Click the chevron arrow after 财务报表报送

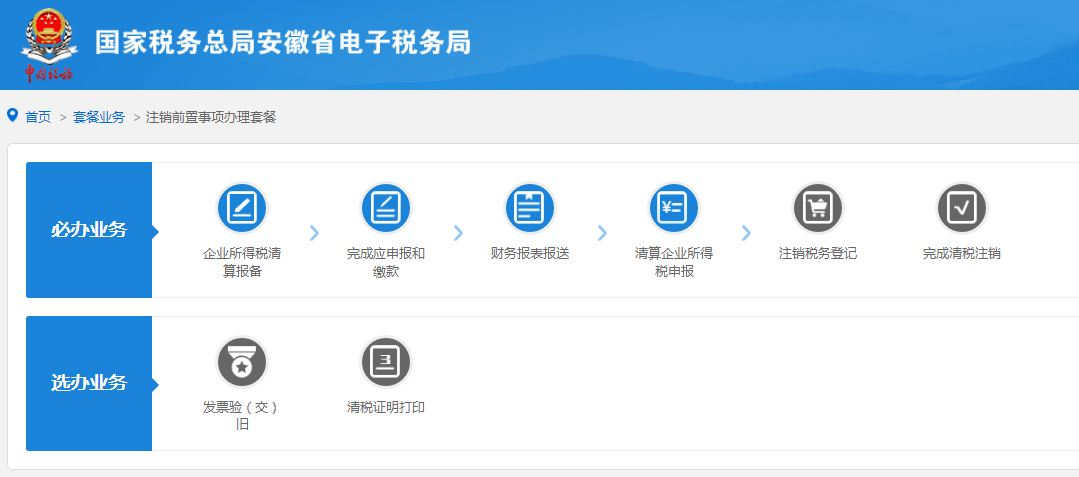pyautogui.click(x=602, y=233)
